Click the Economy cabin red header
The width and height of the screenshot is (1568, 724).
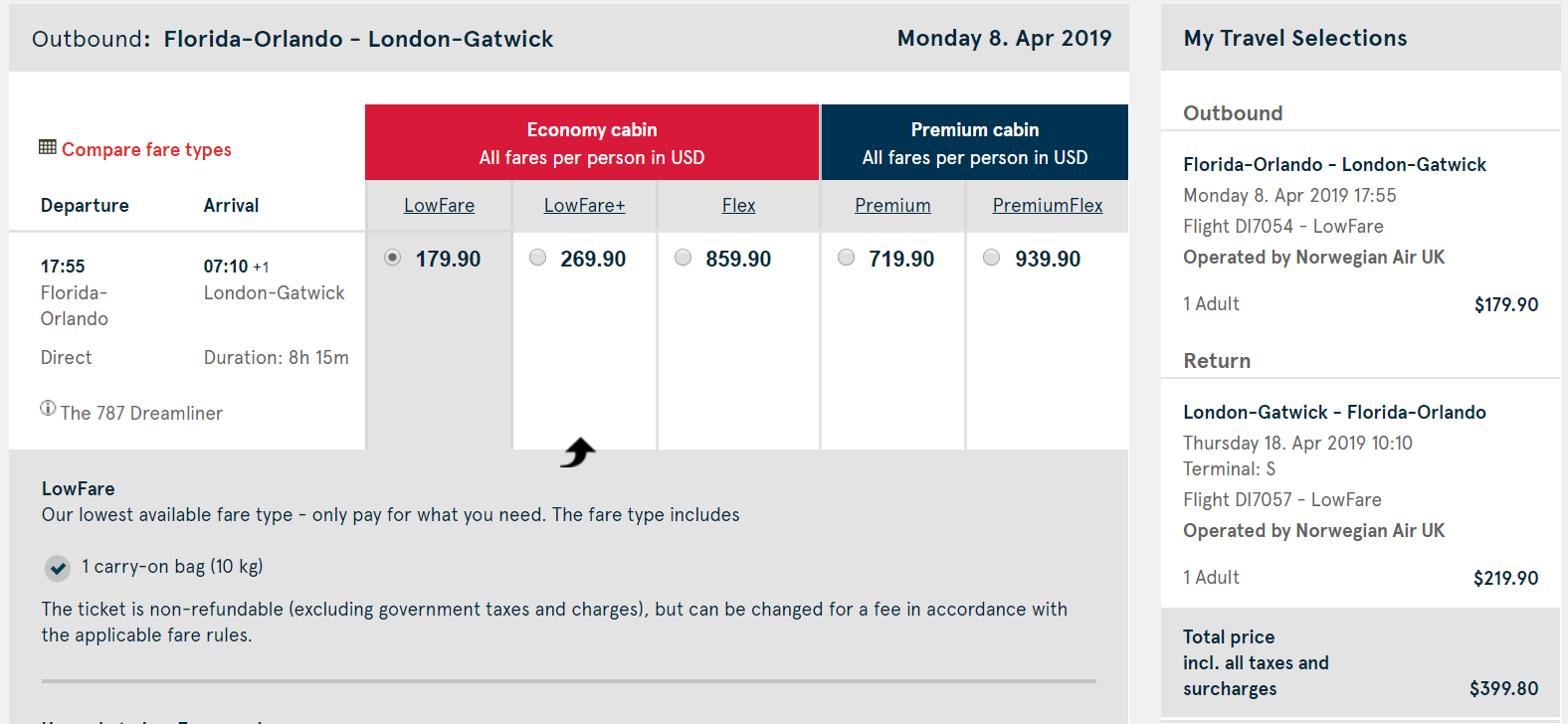592,143
